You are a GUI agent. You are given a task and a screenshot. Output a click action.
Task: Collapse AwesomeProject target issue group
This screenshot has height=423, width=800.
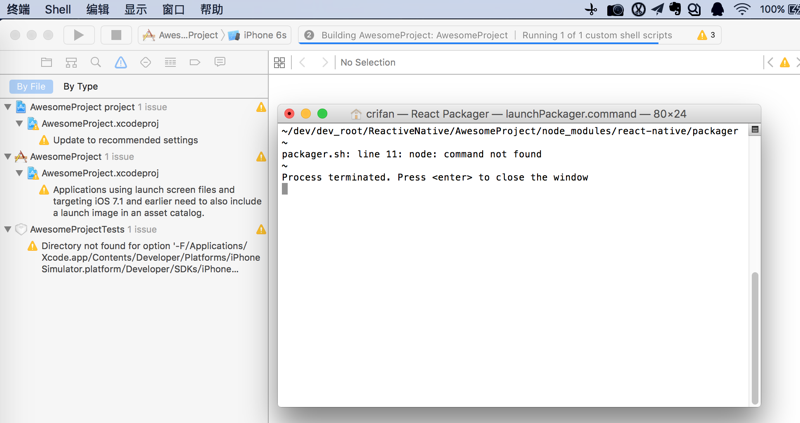(8, 156)
